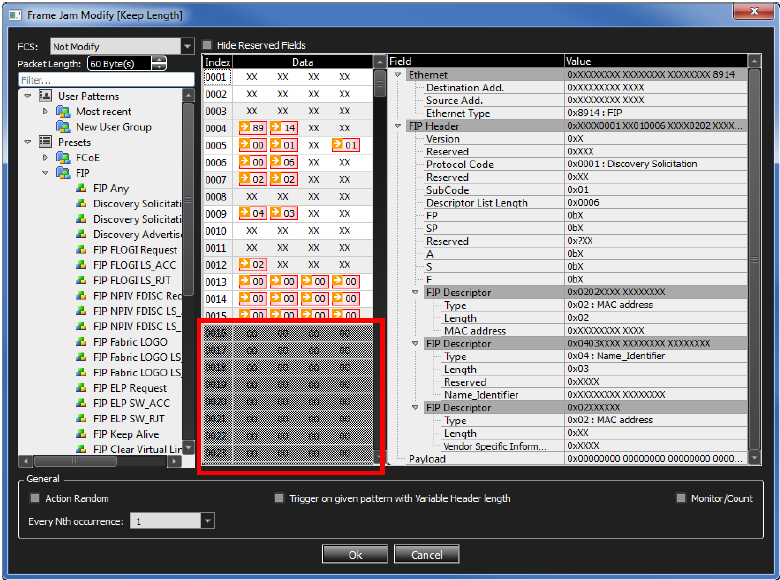
Task: Select the FIP FLOGI LS_RJT preset icon
Action: pyautogui.click(x=81, y=280)
